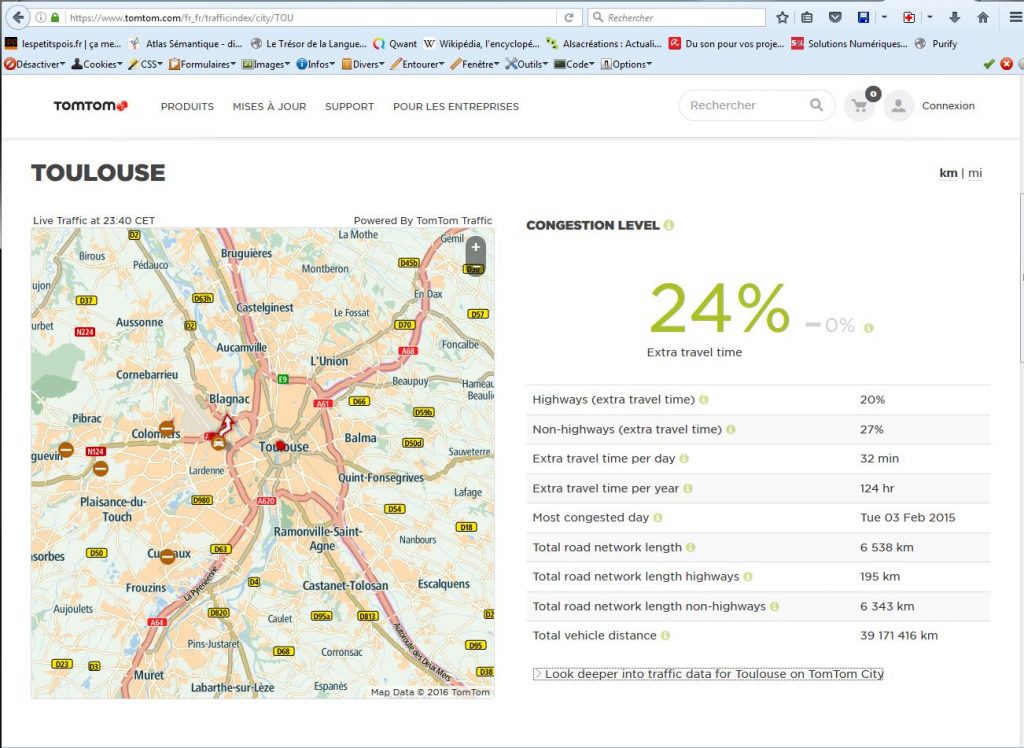The width and height of the screenshot is (1024, 748).
Task: Click the user account avatar icon
Action: point(898,106)
